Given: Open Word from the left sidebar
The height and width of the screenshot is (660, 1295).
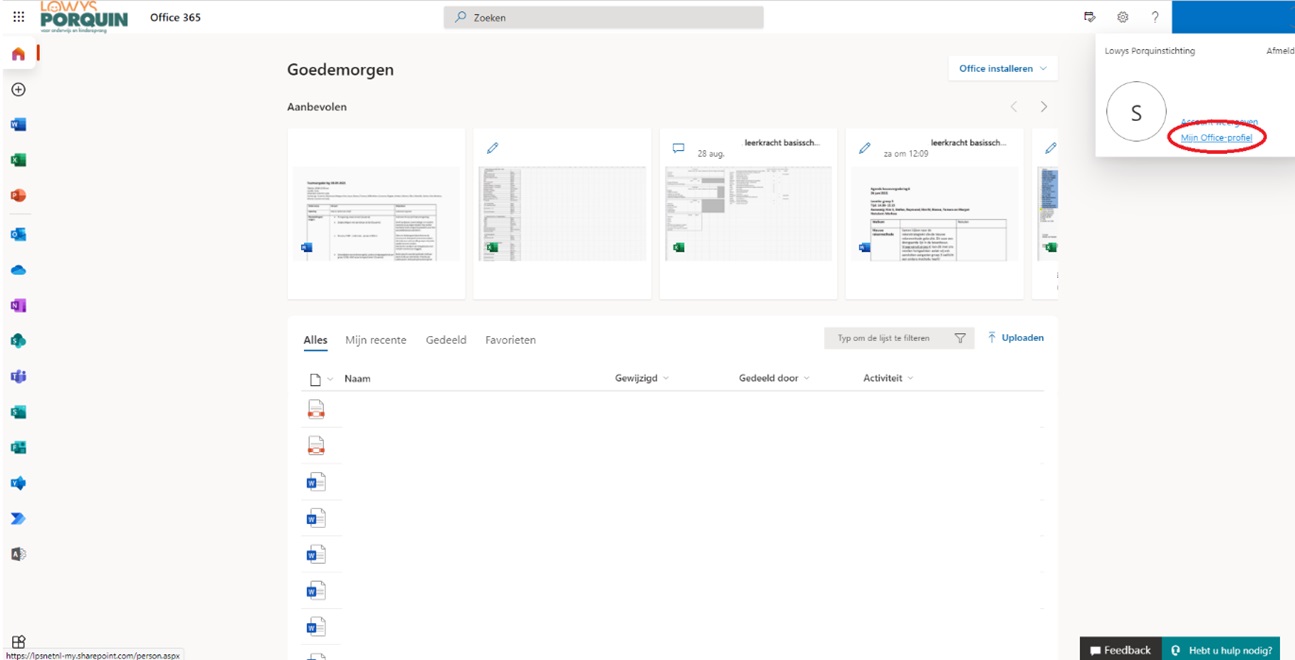Looking at the screenshot, I should click(18, 125).
